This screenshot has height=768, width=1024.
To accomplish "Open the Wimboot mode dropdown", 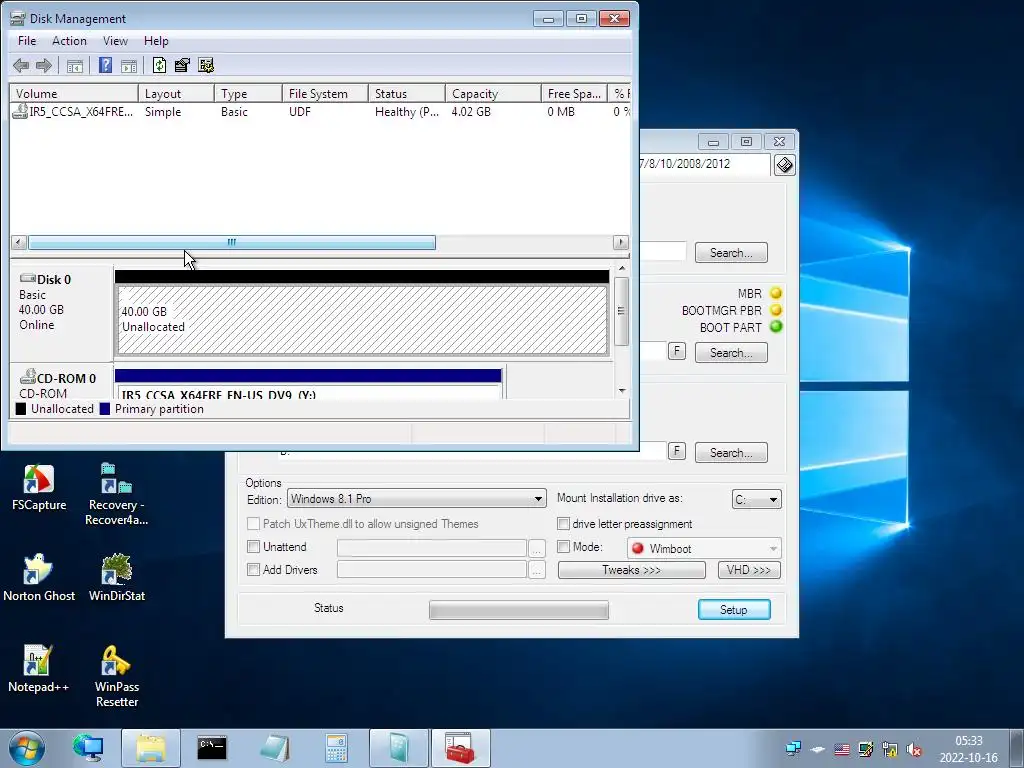I will click(x=703, y=549).
